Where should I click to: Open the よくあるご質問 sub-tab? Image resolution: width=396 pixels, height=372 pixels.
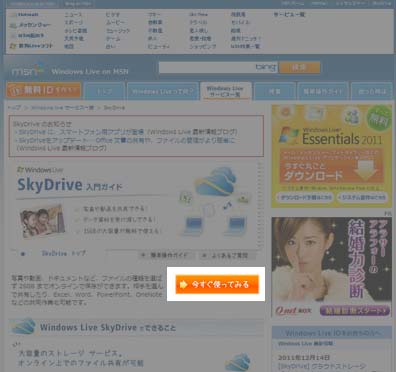228,256
